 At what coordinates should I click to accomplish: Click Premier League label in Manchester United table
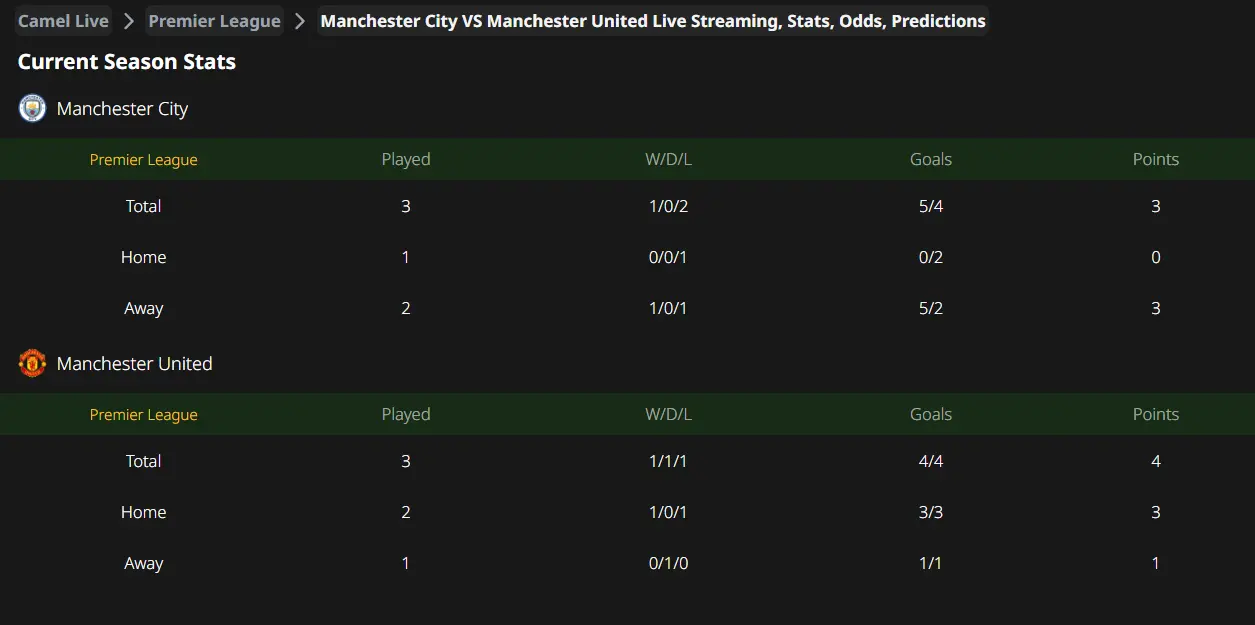click(144, 415)
